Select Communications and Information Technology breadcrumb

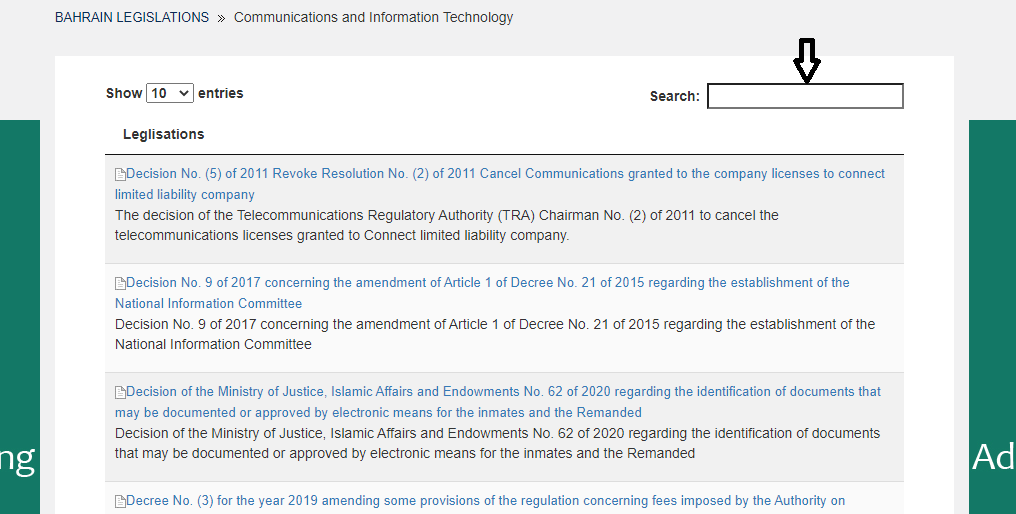click(x=373, y=17)
